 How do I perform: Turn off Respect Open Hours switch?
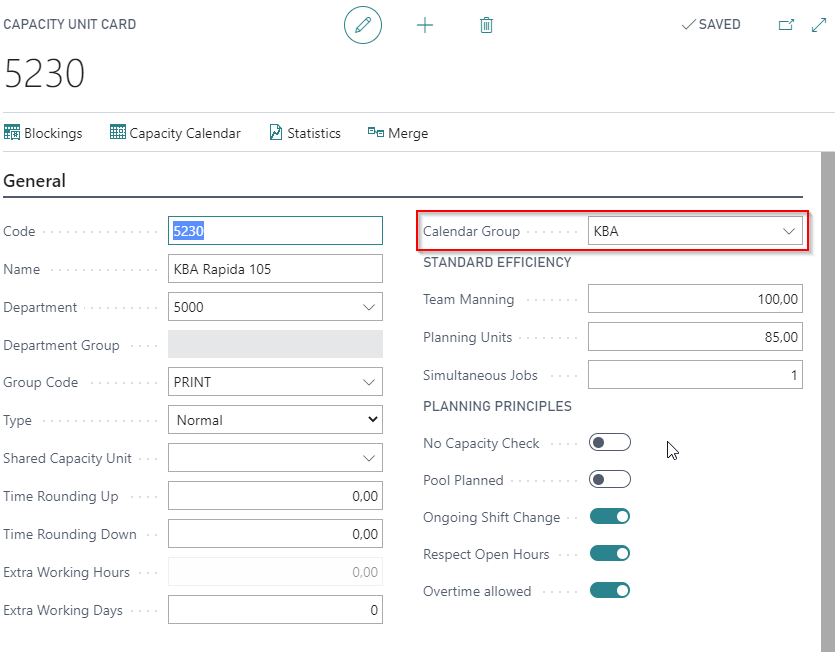[x=610, y=553]
